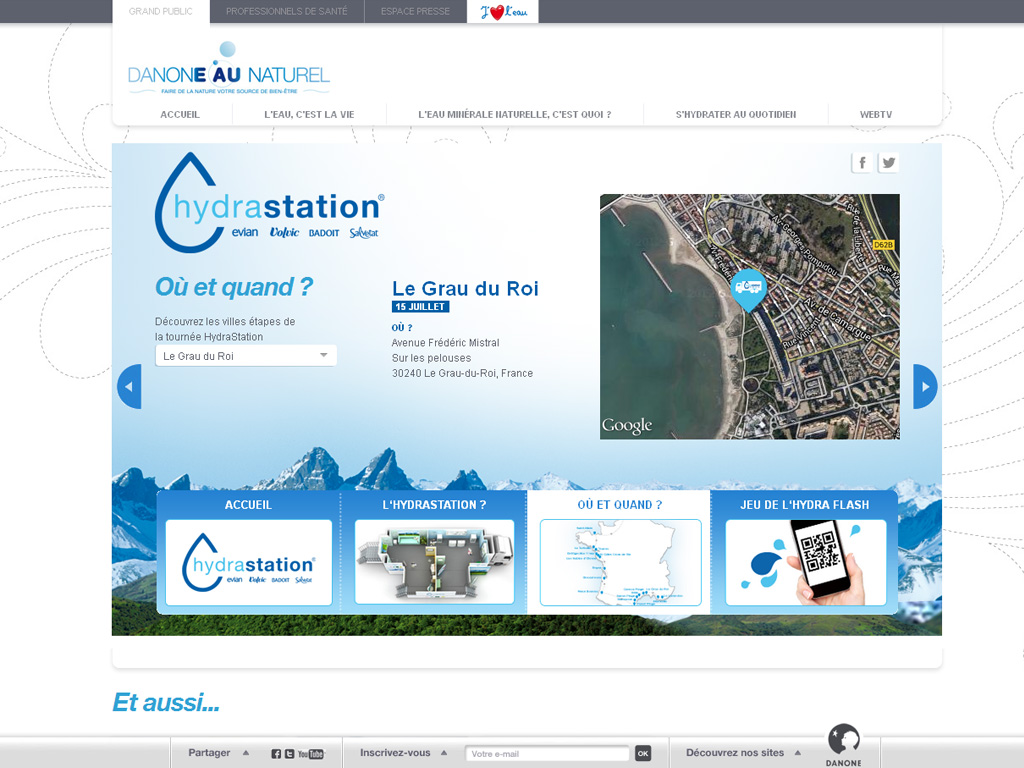Screen dimensions: 1024x768
Task: Select Accueil in the main navigation bar
Action: [x=180, y=114]
